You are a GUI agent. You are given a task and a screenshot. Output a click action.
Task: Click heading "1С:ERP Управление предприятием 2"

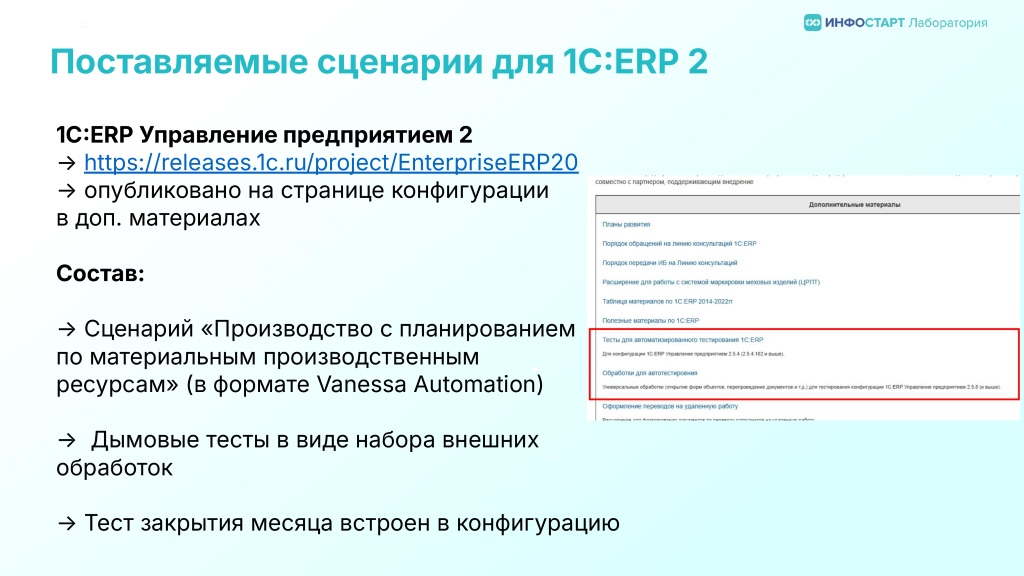coord(264,135)
